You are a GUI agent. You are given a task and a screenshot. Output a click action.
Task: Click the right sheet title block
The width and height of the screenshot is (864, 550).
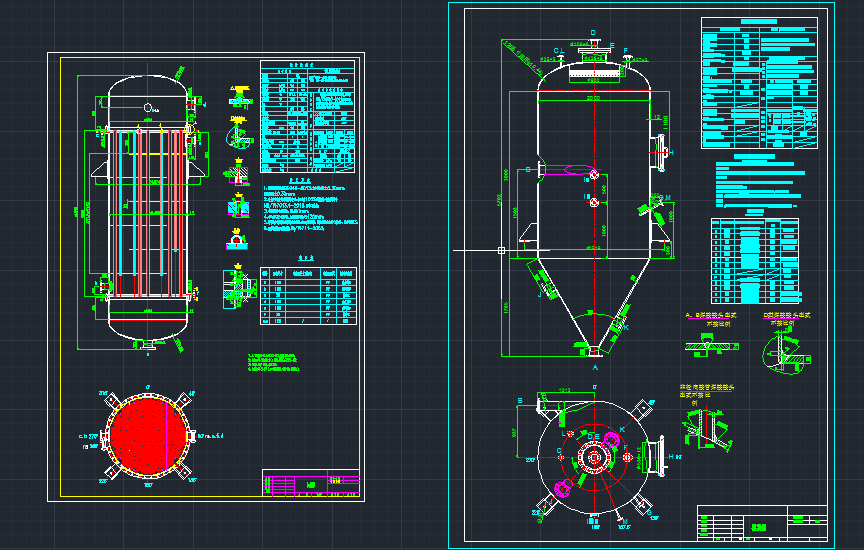pyautogui.click(x=762, y=522)
